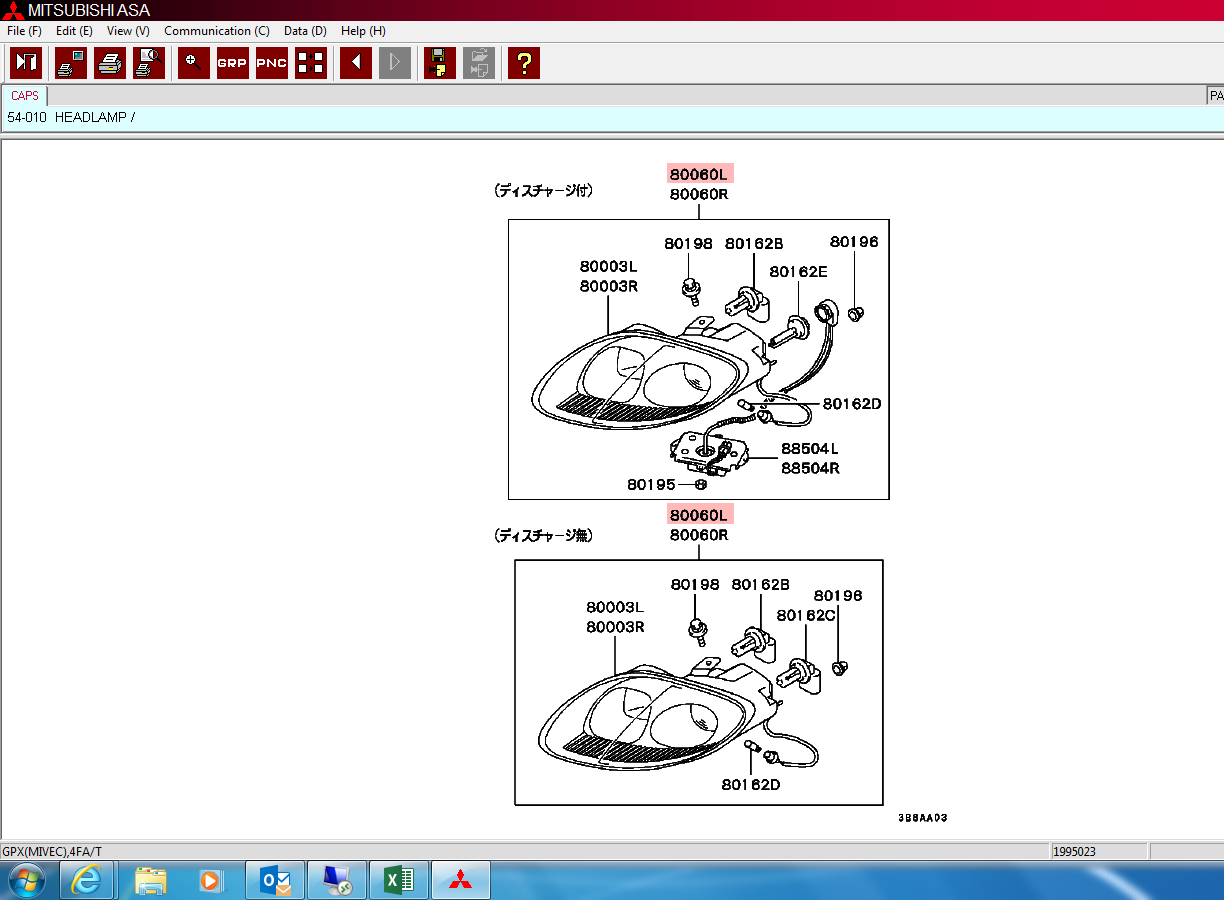
Task: Select 80060R above ディスチャージ付 diagram
Action: tap(699, 194)
